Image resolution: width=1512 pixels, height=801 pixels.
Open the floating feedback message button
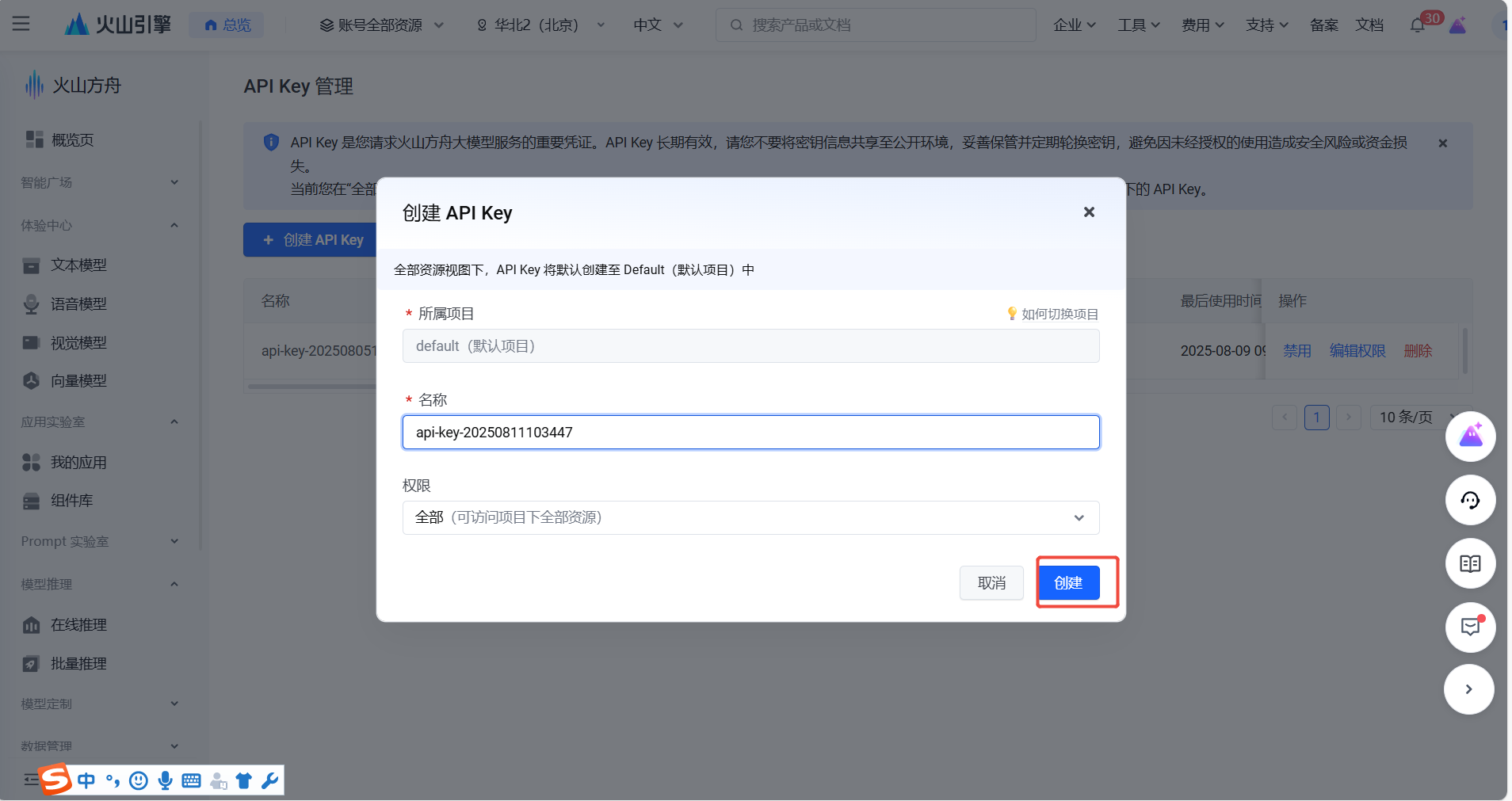[x=1470, y=627]
